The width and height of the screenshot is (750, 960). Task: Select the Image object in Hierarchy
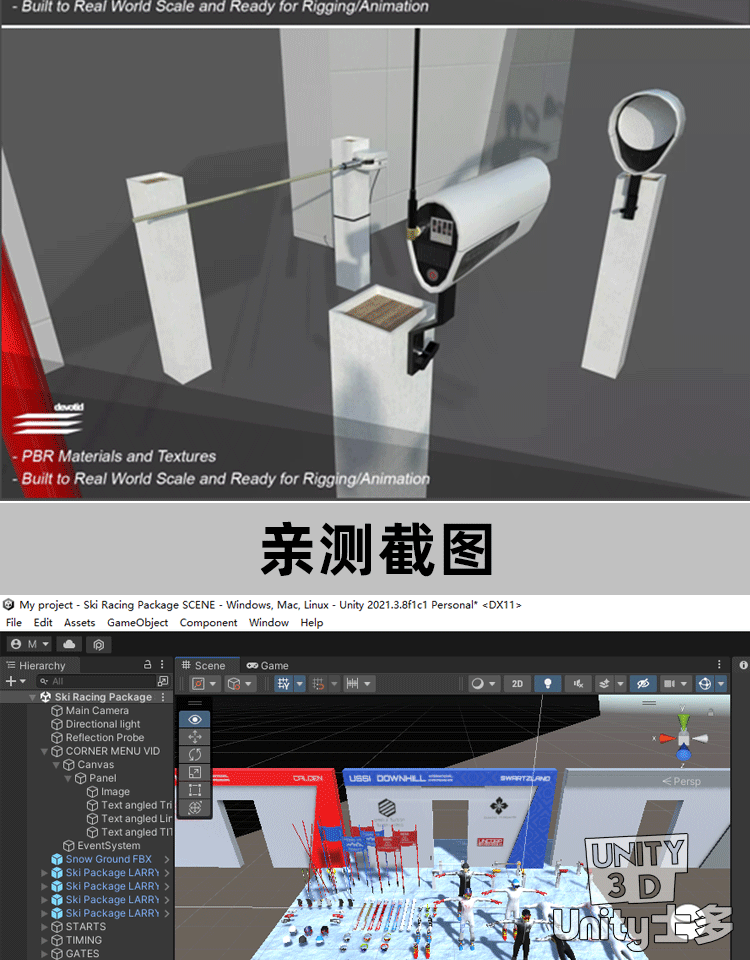[x=115, y=792]
